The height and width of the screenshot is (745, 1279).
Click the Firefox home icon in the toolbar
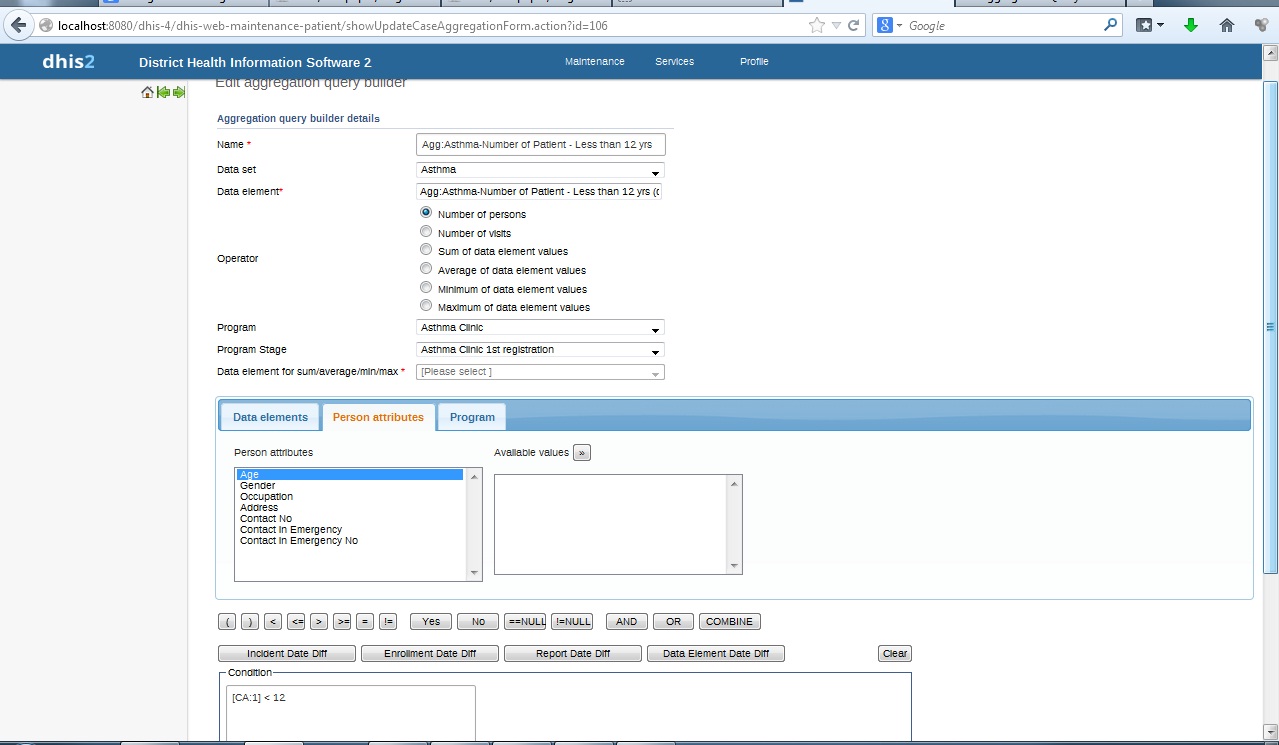(1226, 25)
